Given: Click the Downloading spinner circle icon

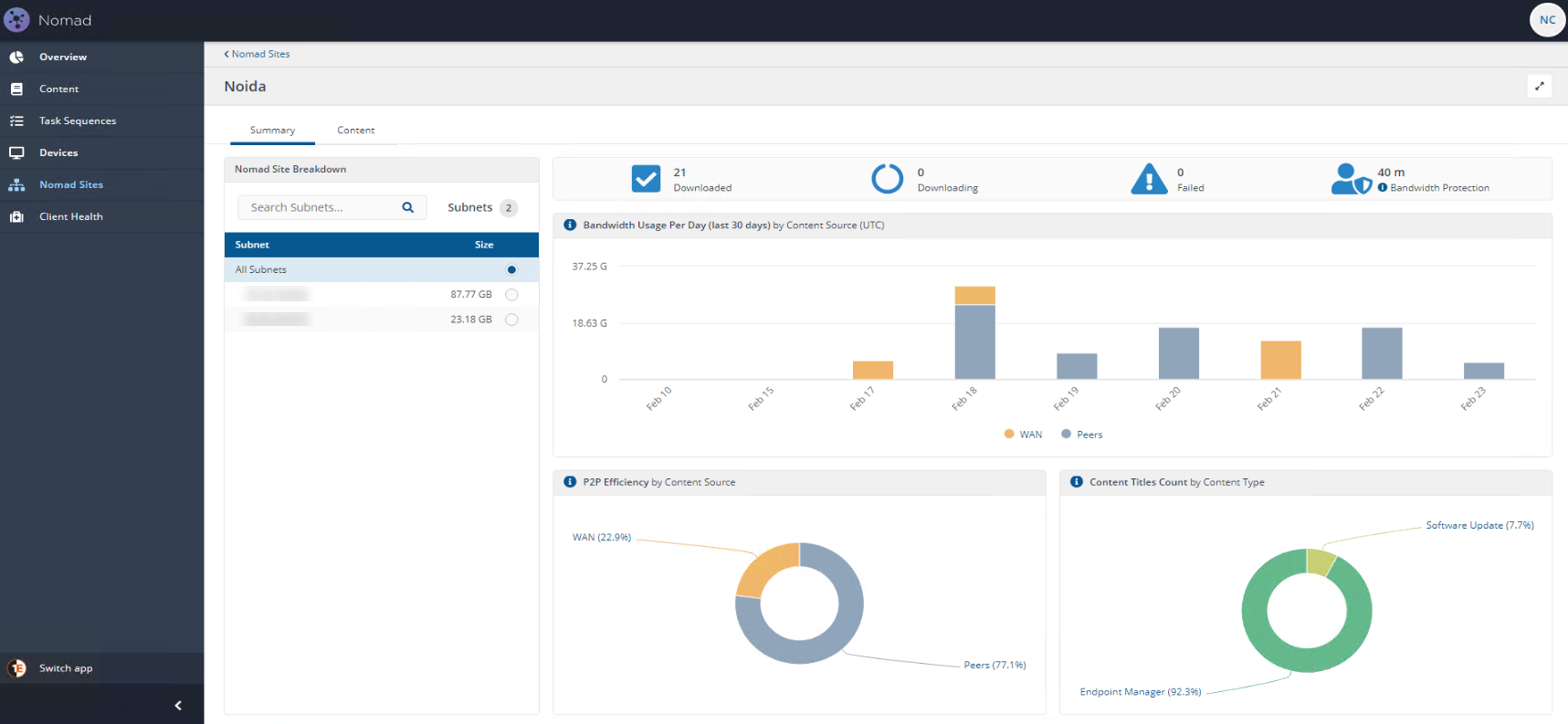Looking at the screenshot, I should (887, 178).
